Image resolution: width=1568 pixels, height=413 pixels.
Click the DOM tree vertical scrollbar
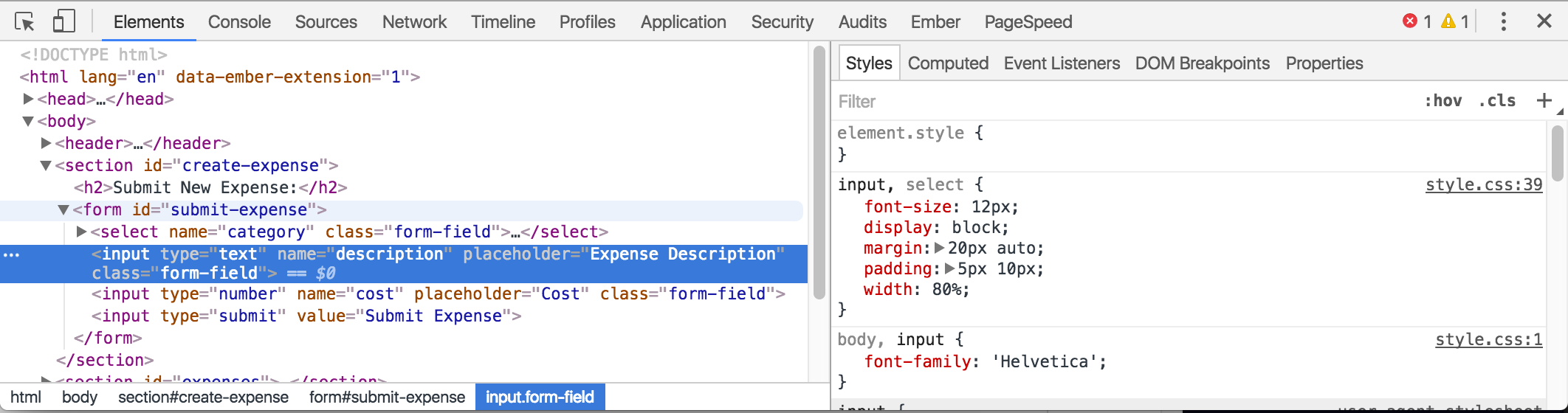coord(819,172)
